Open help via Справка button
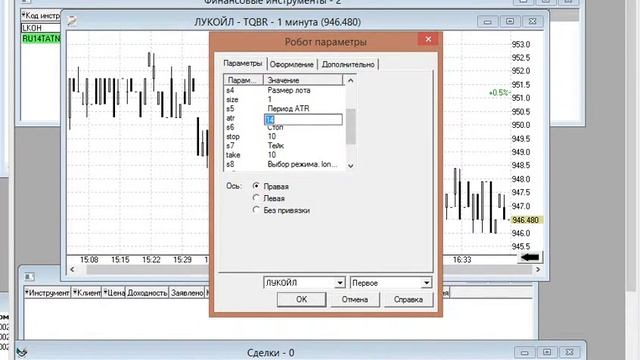 pos(408,299)
